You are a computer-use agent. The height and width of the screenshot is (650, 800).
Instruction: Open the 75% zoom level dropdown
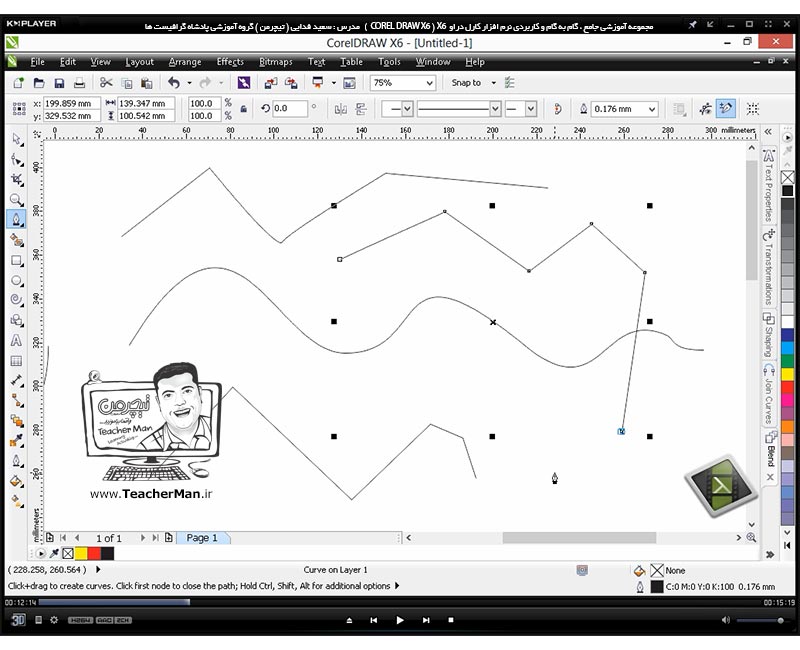click(430, 83)
